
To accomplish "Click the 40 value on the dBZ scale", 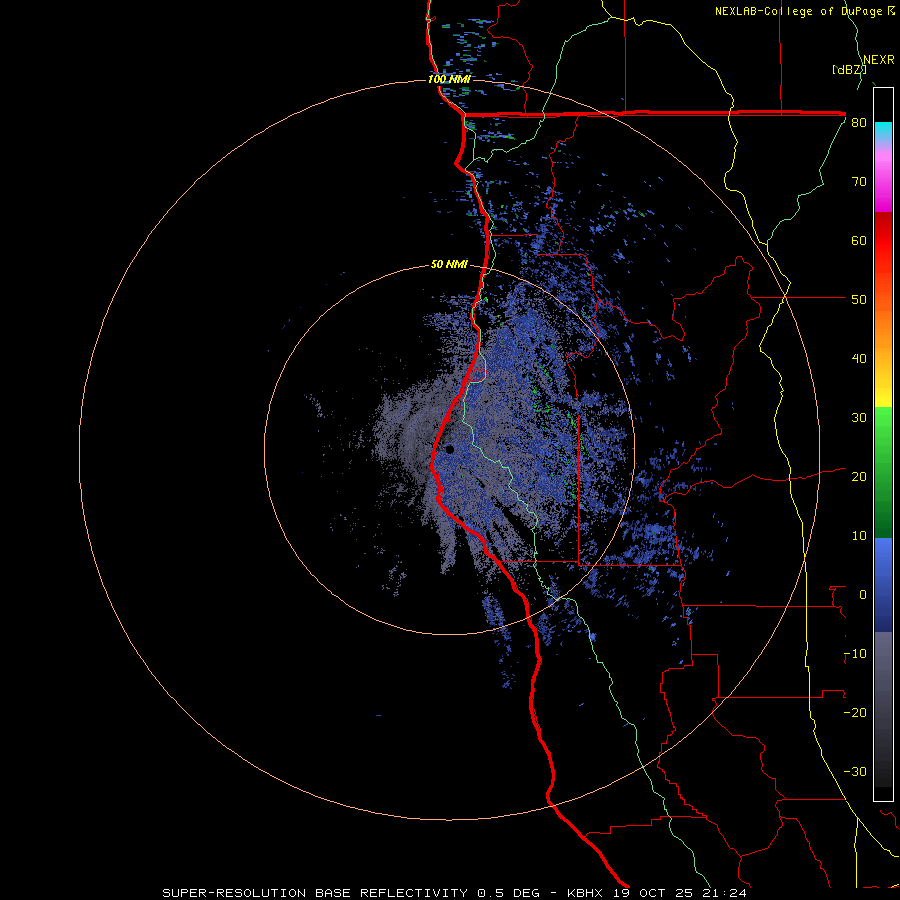I will tap(859, 359).
